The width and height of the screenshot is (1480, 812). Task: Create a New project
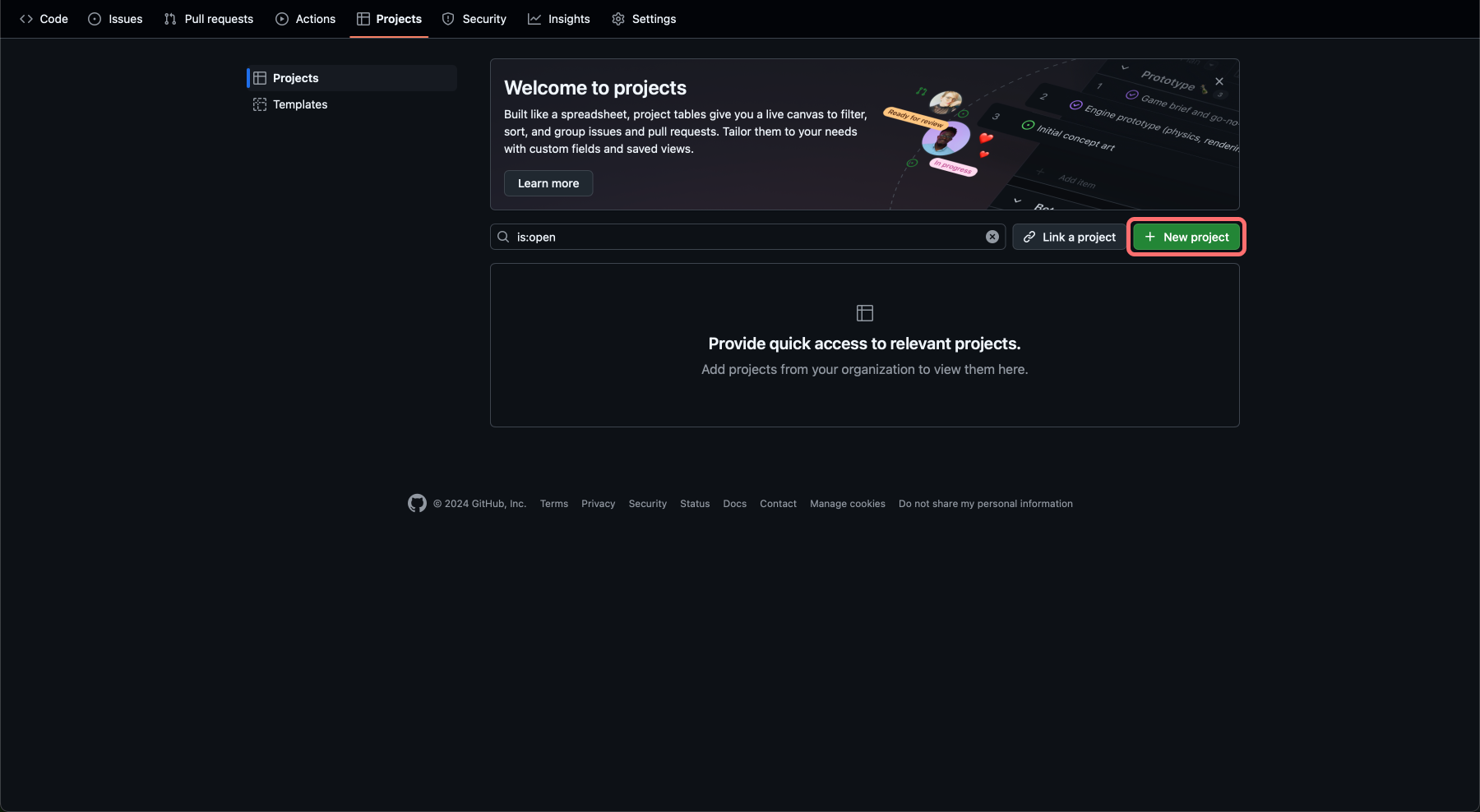pyautogui.click(x=1186, y=237)
